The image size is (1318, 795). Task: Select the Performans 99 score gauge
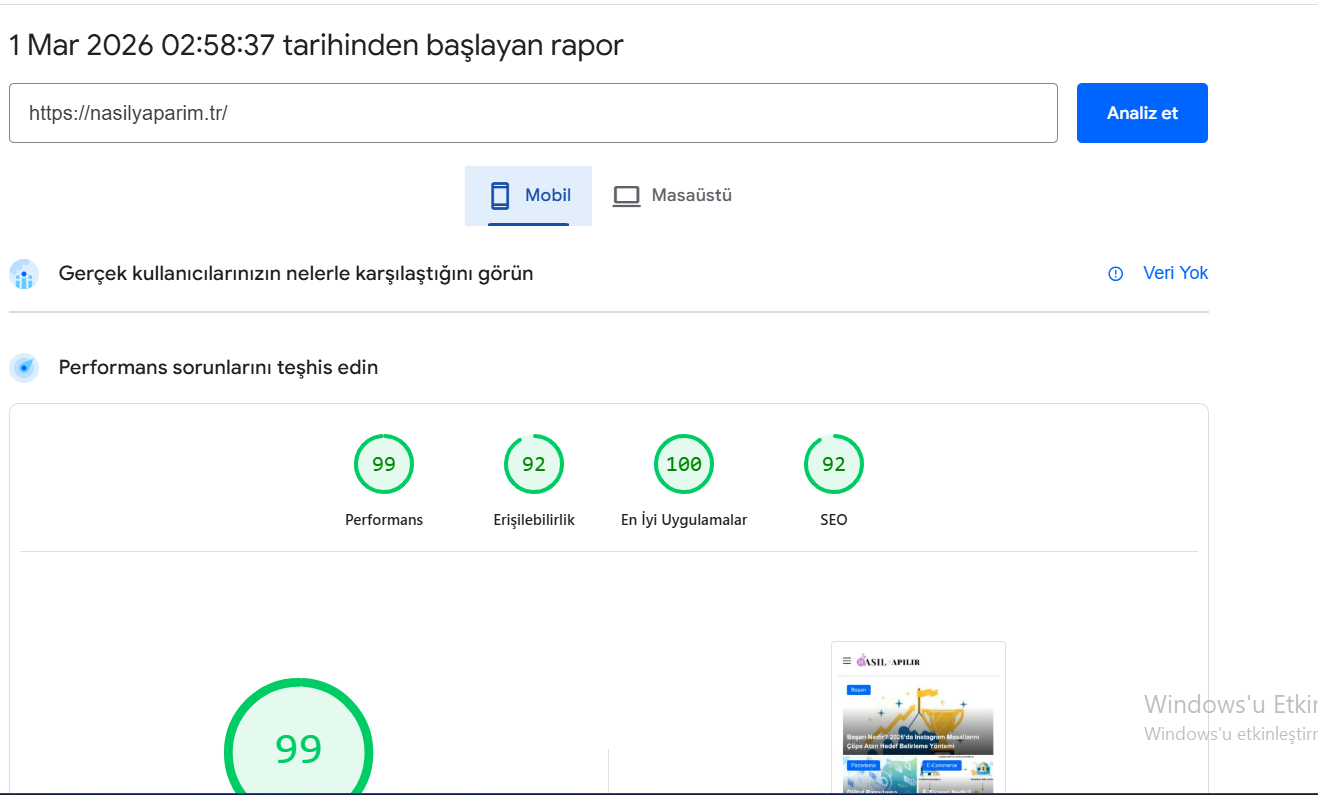point(384,464)
